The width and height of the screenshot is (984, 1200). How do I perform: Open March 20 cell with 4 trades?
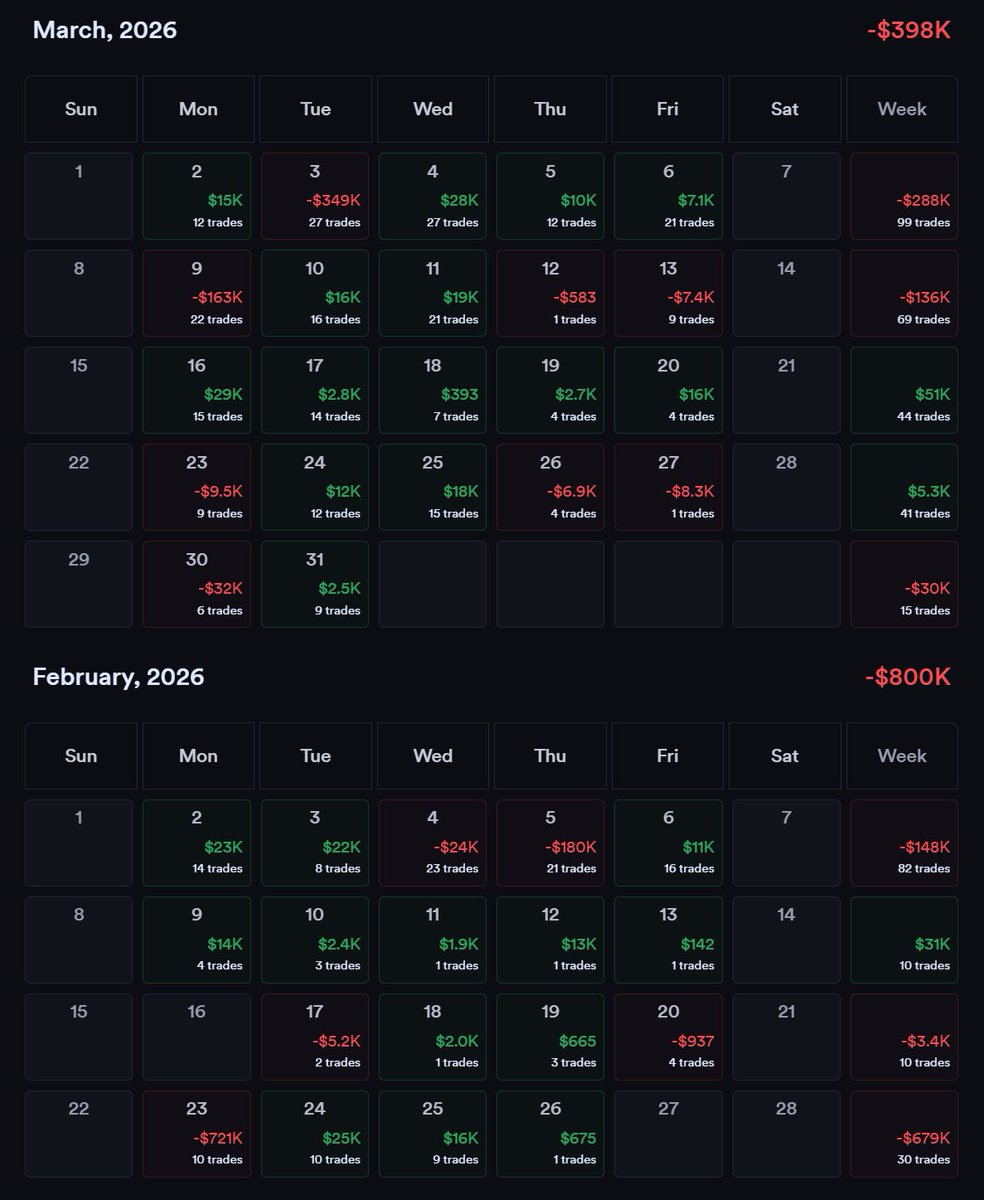[668, 390]
